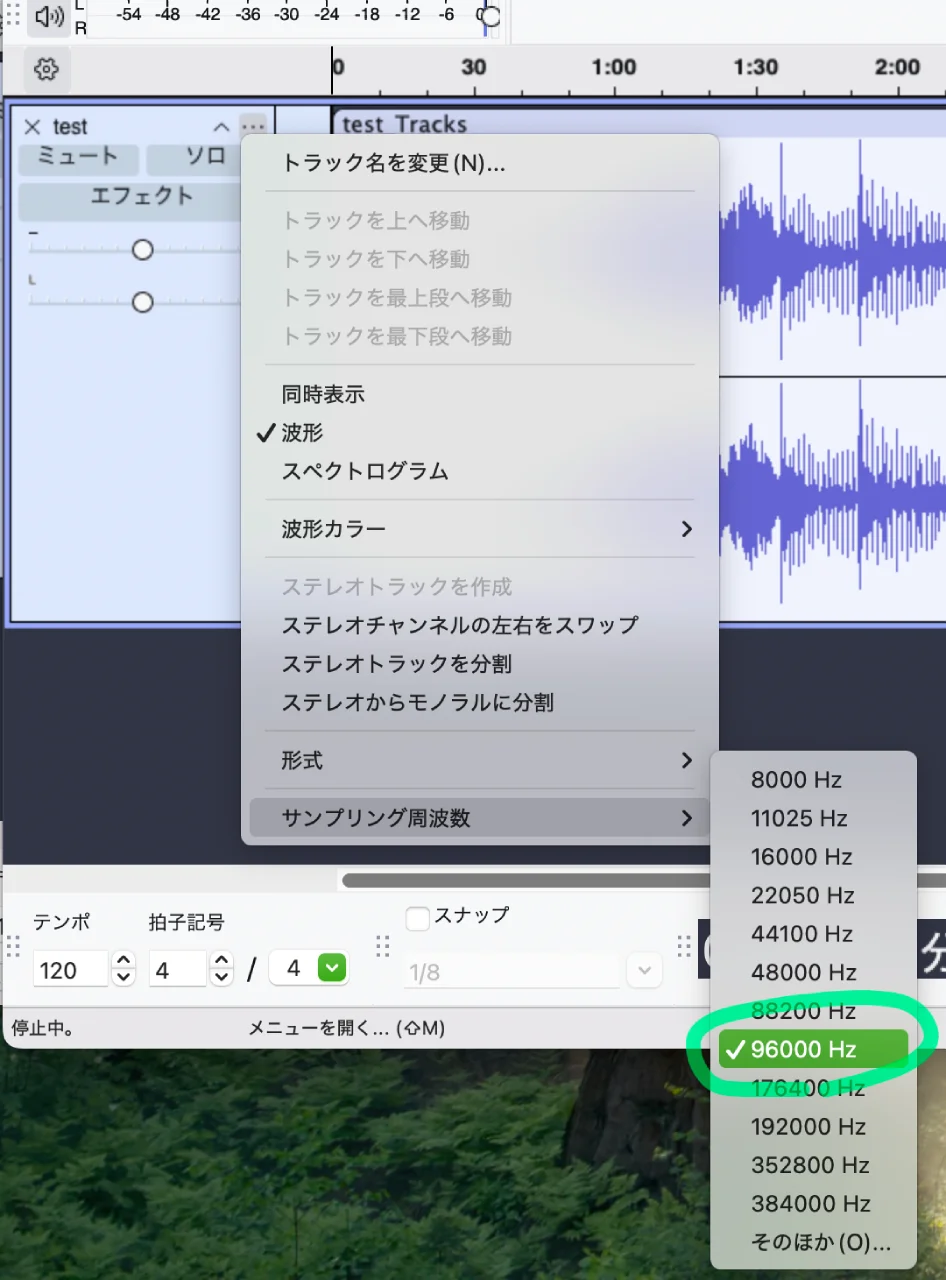Choose トラック名を変更(N)... menu item
The height and width of the screenshot is (1280, 946).
393,163
